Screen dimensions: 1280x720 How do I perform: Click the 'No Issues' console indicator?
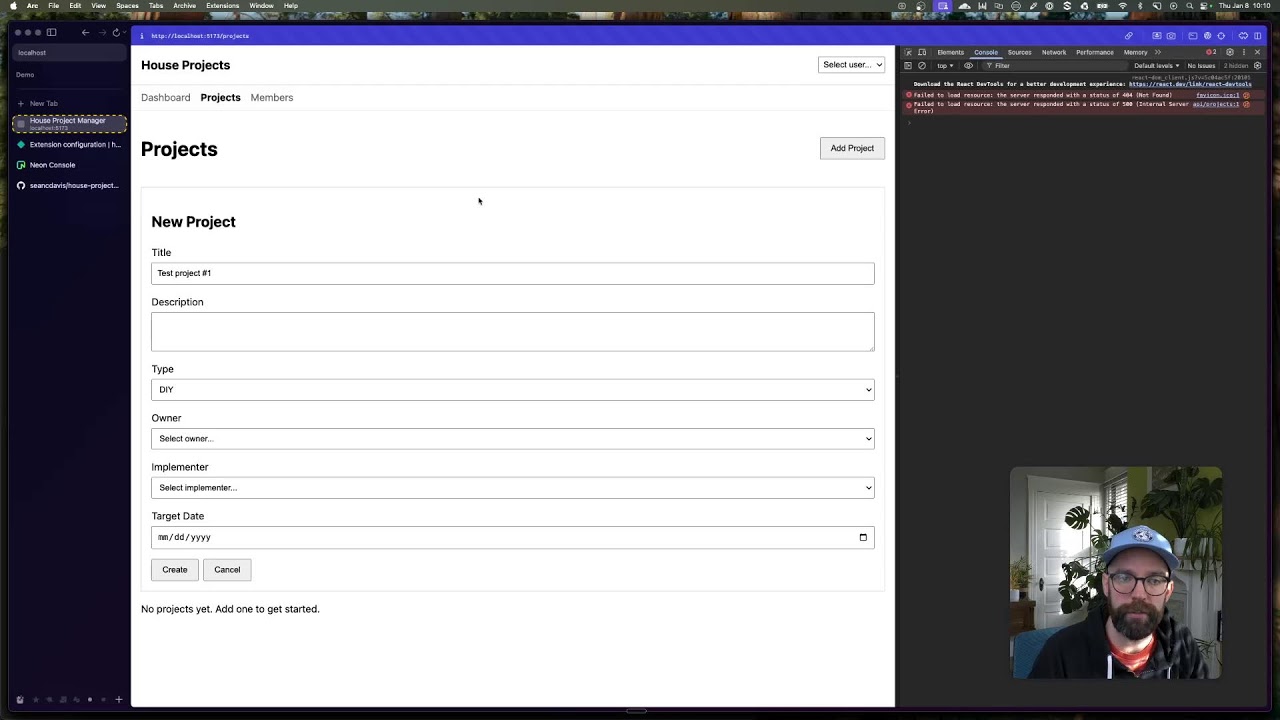[1201, 66]
